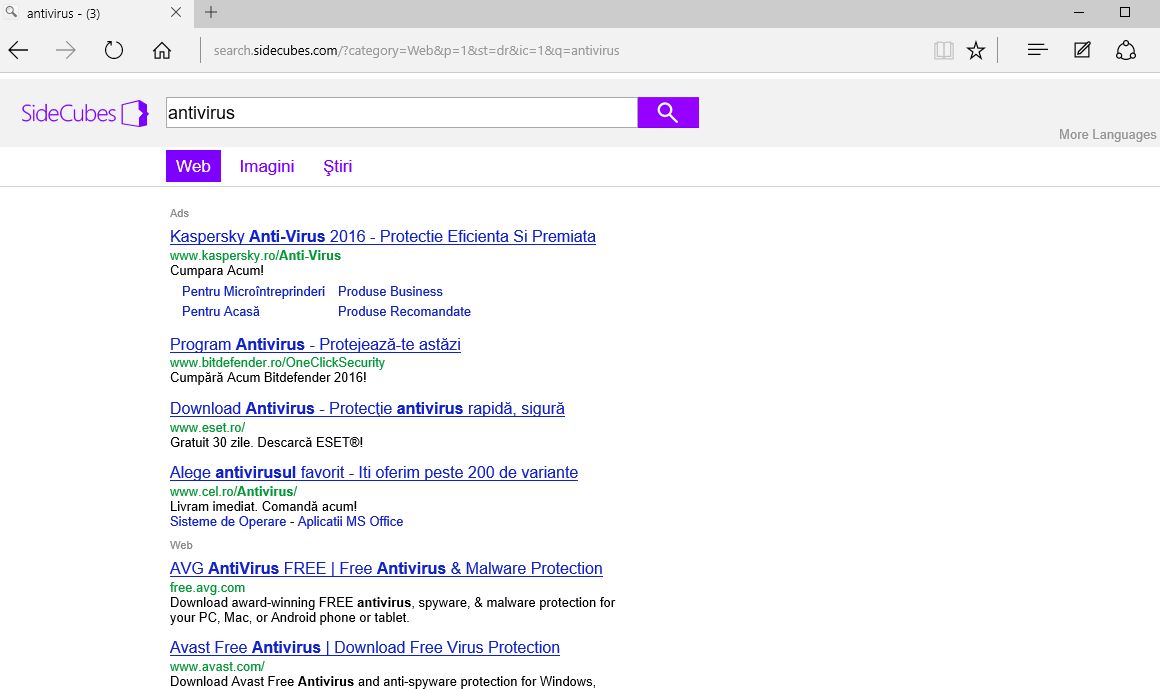Minimize the browser window

point(1079,13)
